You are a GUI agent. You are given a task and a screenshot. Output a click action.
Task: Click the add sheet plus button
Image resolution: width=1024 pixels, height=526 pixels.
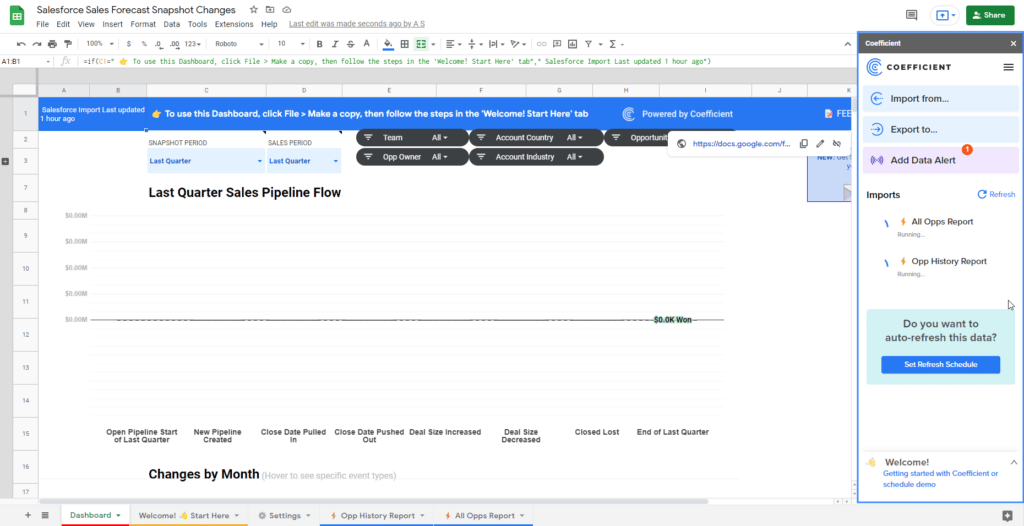27,515
